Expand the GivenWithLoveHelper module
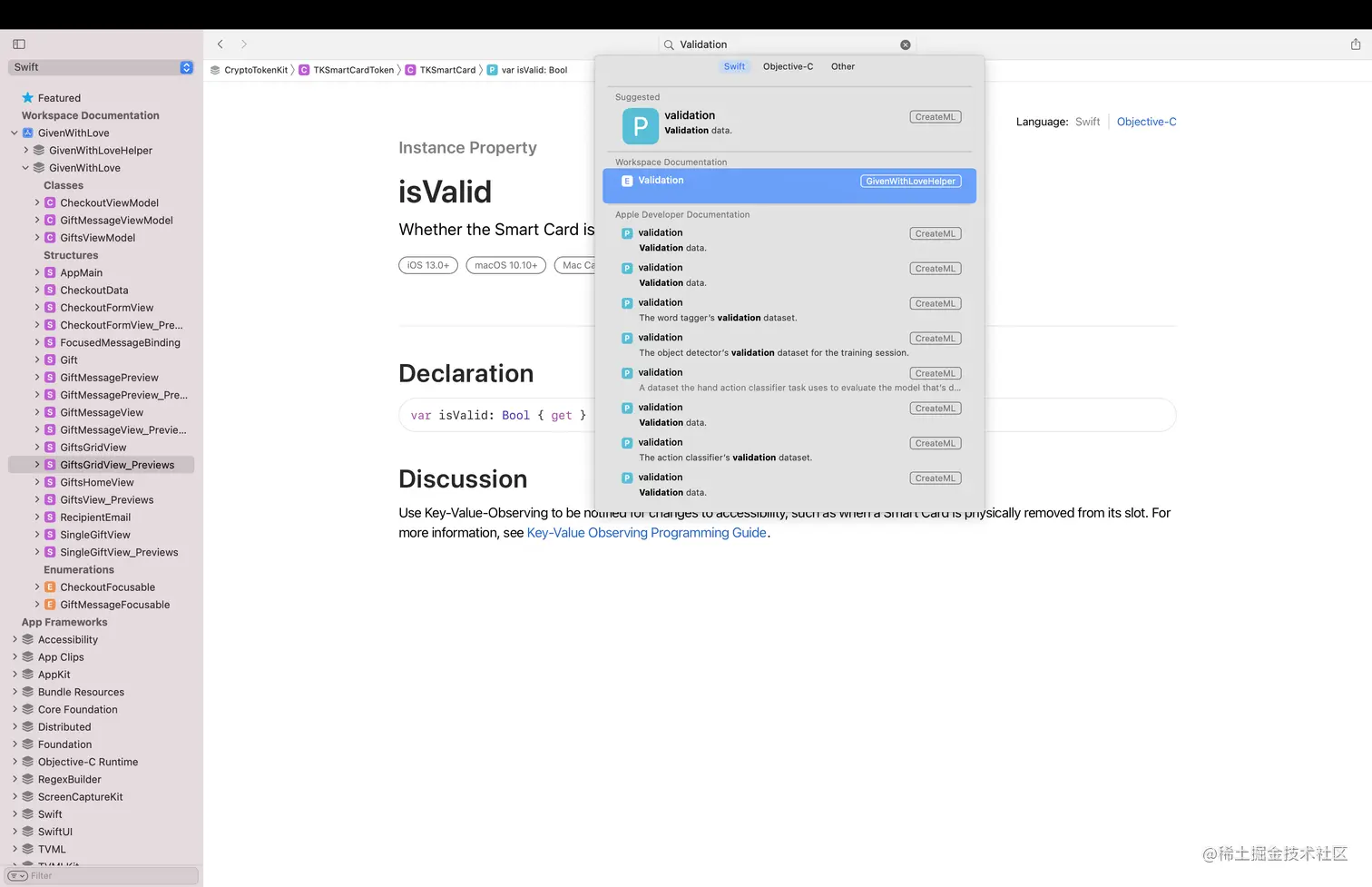The height and width of the screenshot is (887, 1372). 25,151
